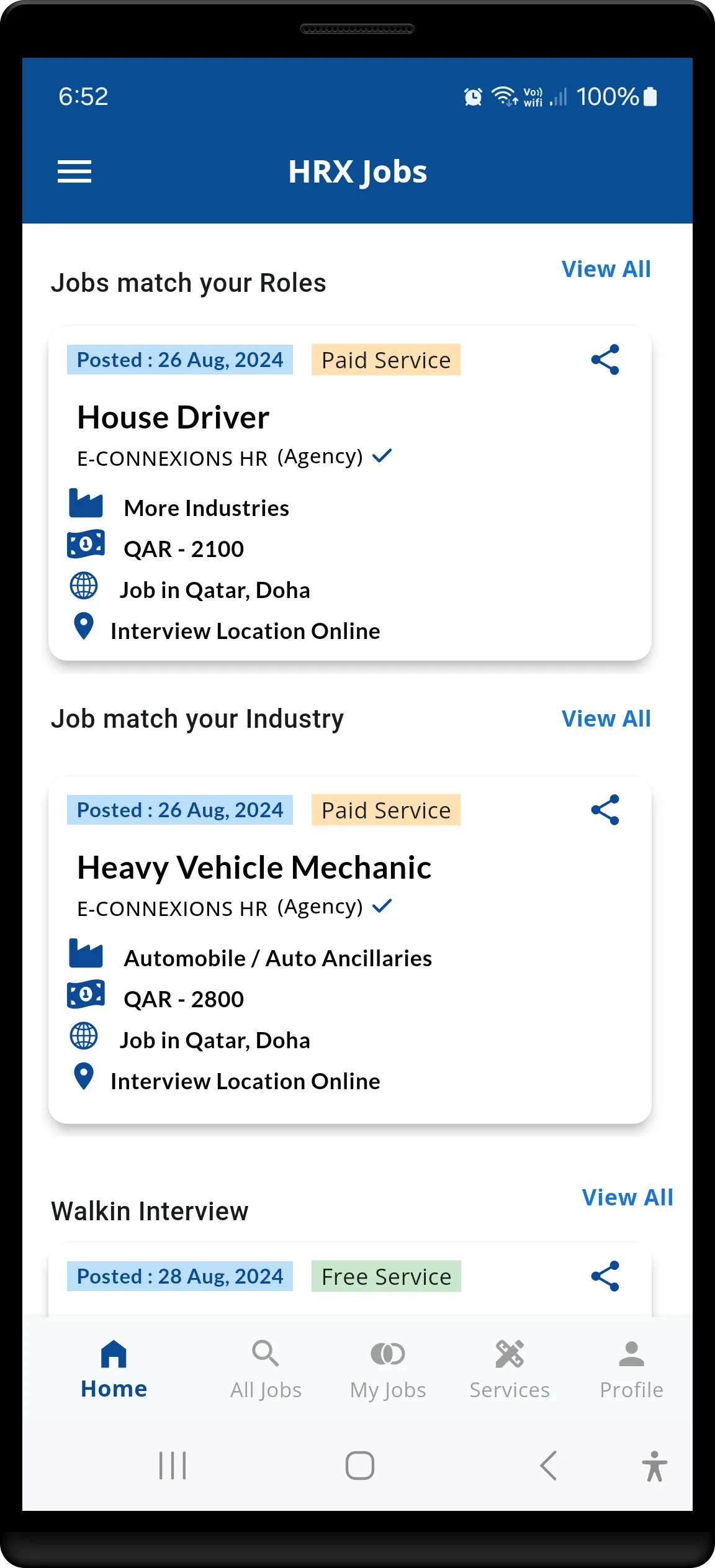Tap the location pin in House Driver card

84,626
